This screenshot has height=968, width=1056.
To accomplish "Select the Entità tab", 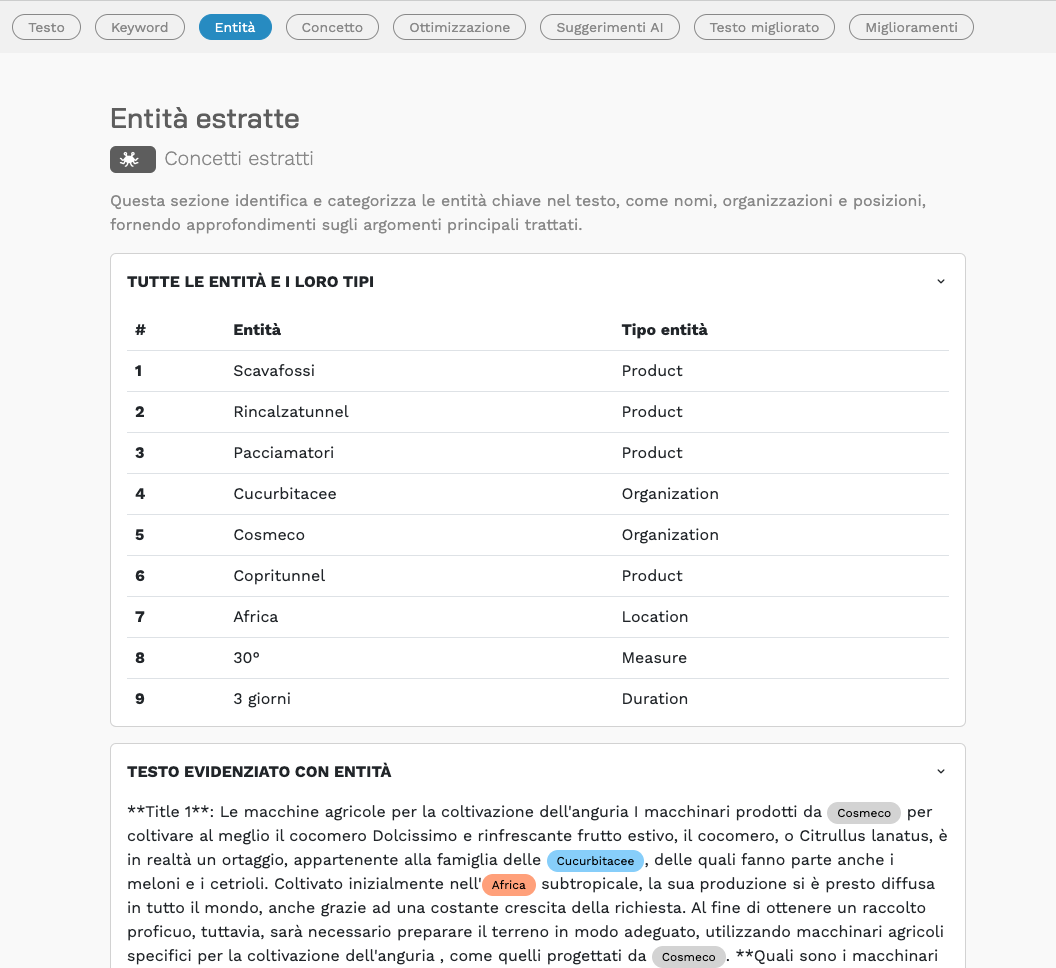I will 235,27.
